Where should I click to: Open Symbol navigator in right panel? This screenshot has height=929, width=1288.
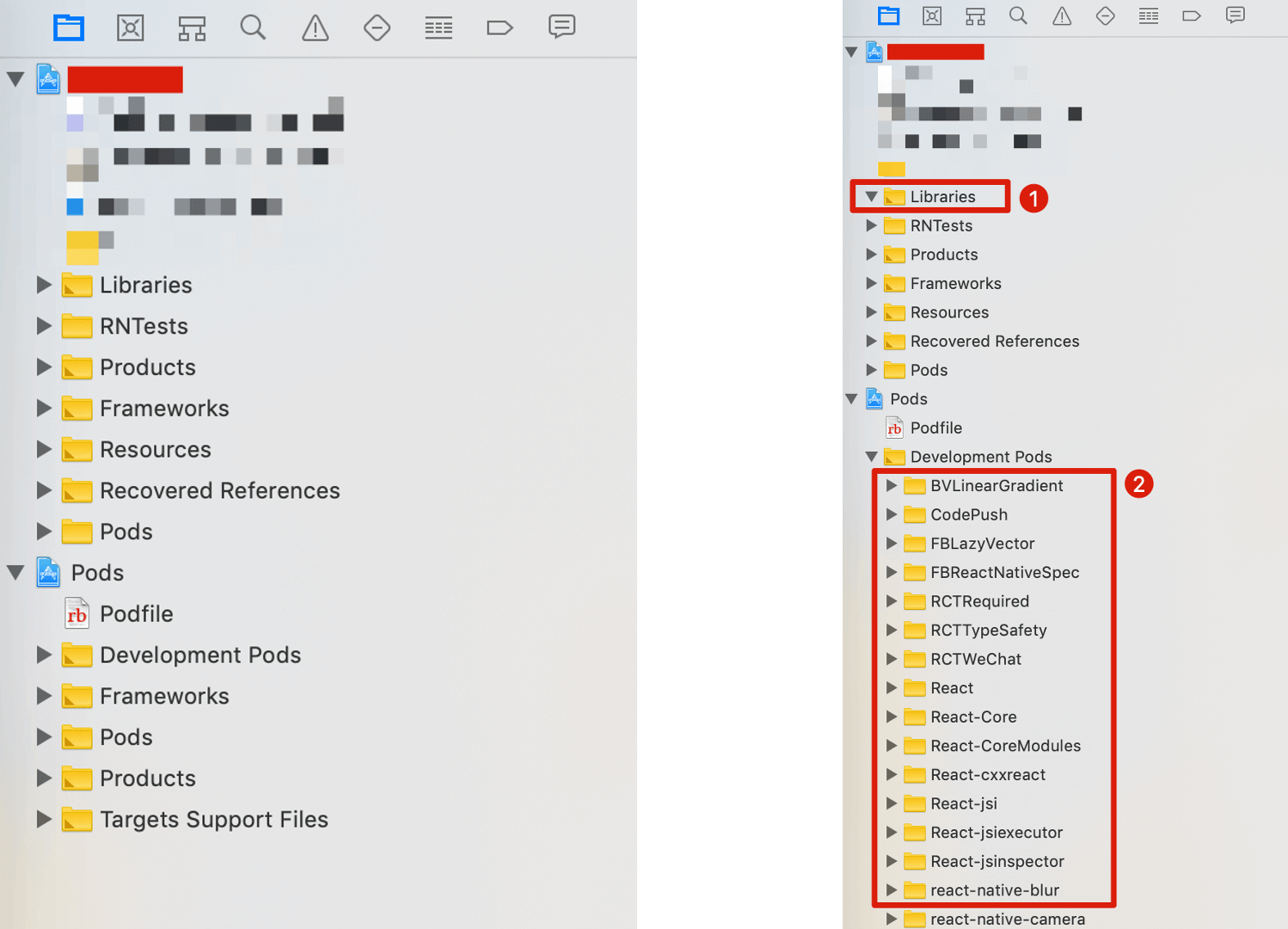pyautogui.click(x=975, y=16)
